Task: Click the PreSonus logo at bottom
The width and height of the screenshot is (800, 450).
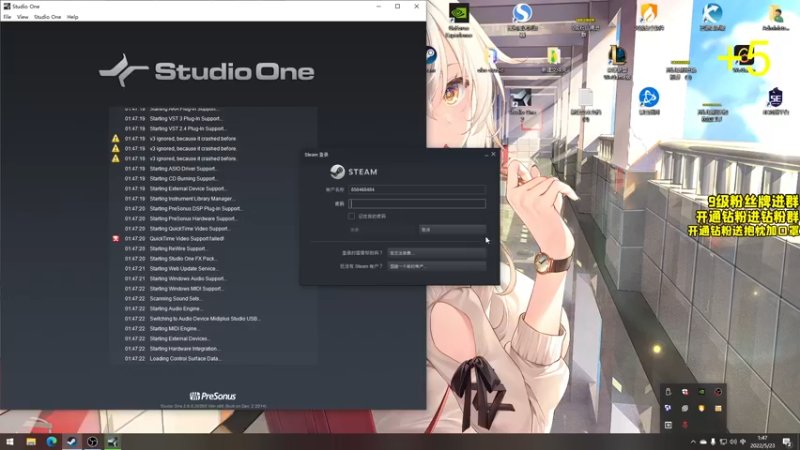Action: (x=213, y=396)
